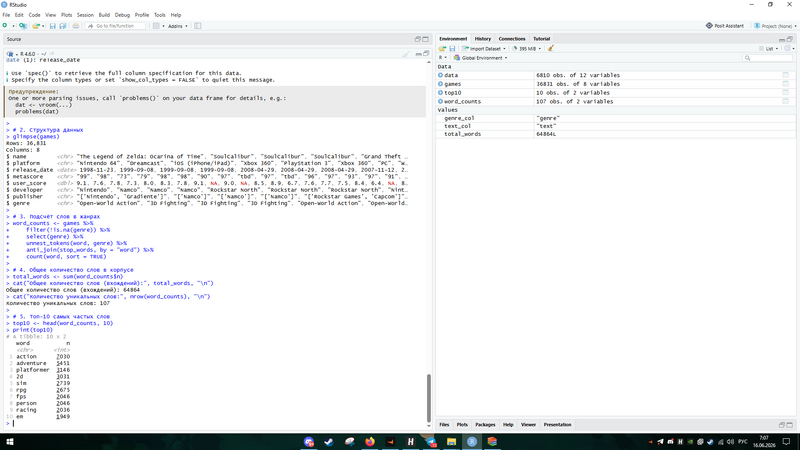Screen dimensions: 800x450
Task: View the word_counts data frame table icon
Action: pos(786,102)
